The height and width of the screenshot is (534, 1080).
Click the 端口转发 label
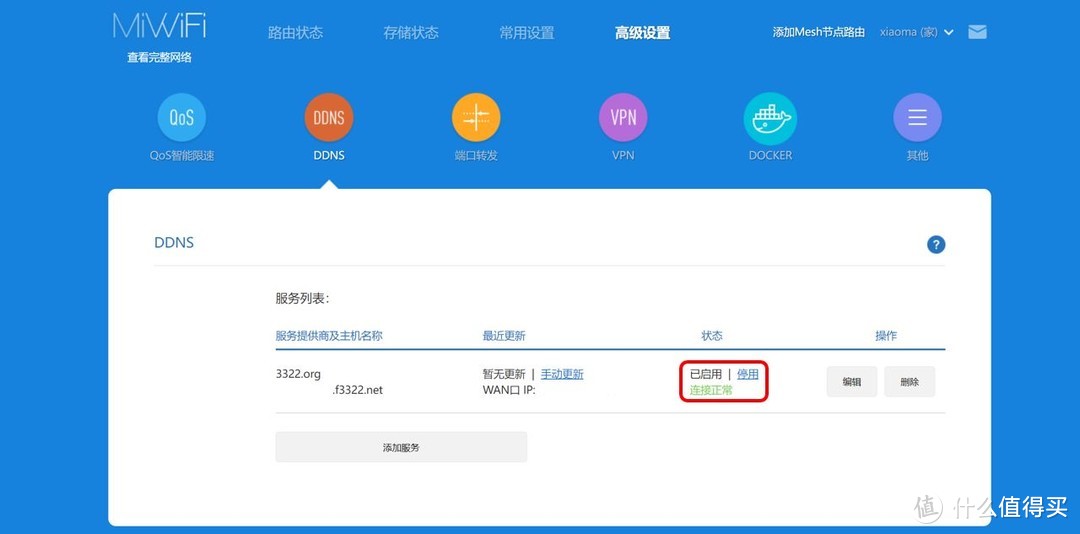[x=476, y=156]
